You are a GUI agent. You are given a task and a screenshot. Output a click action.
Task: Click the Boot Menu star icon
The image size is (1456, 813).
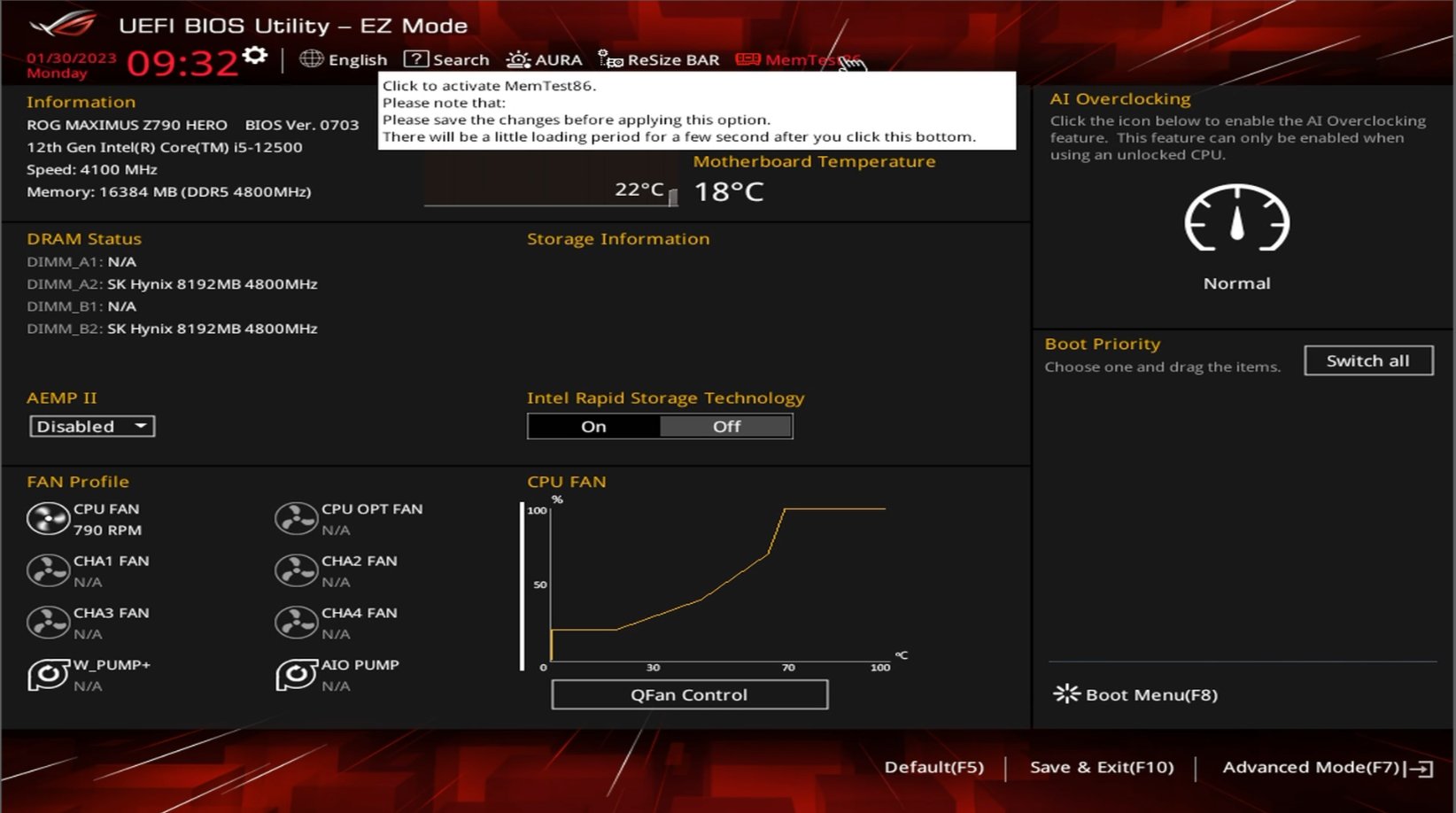pos(1066,693)
